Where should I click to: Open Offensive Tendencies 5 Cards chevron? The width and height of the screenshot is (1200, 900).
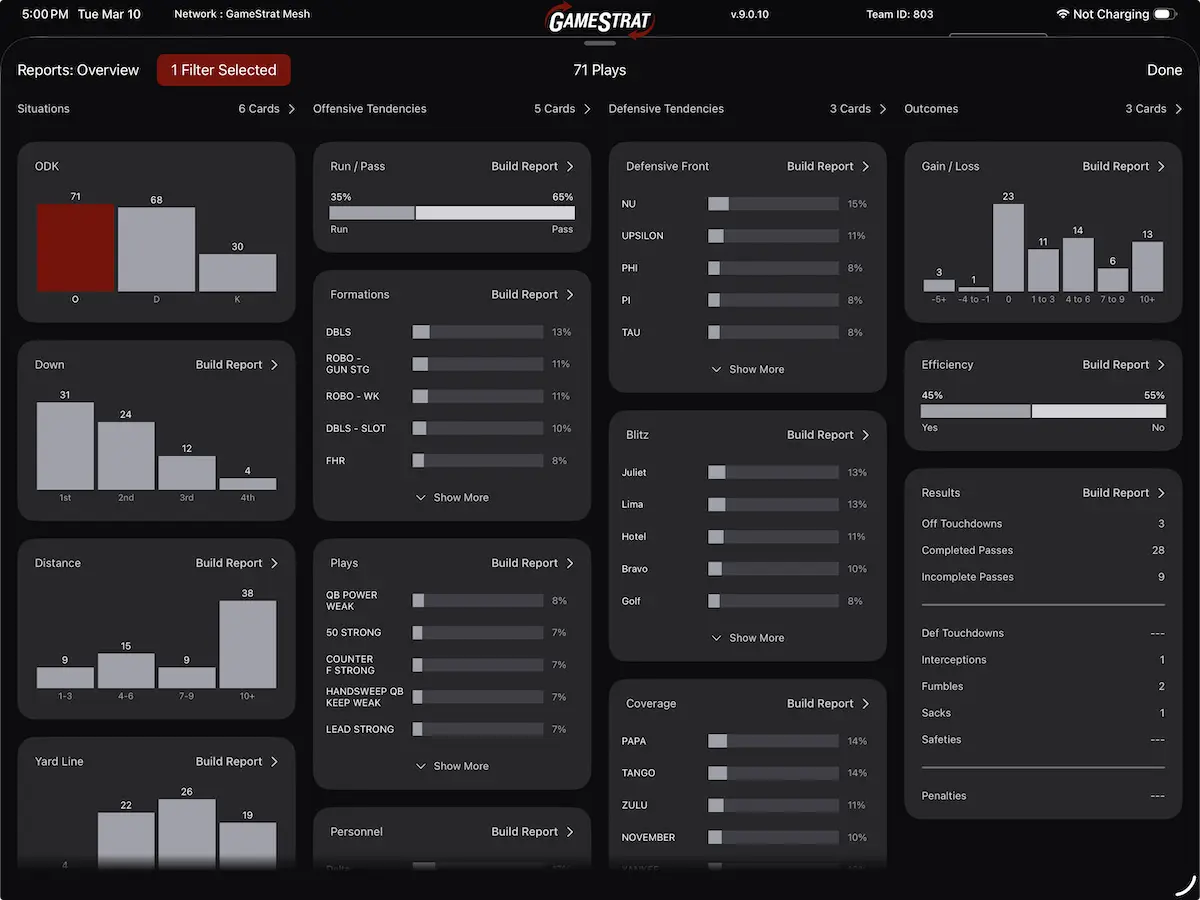click(587, 109)
